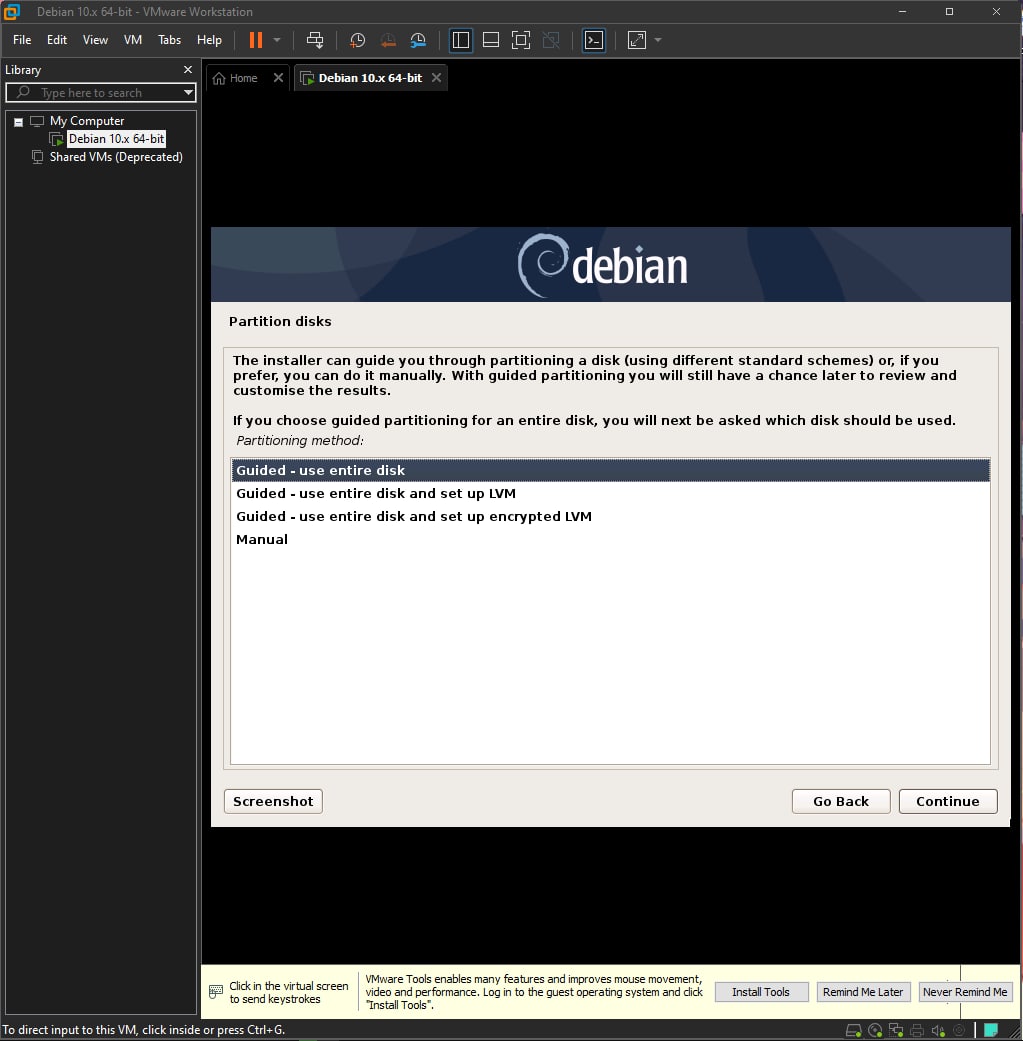Close the Library panel
The height and width of the screenshot is (1041, 1023).
[x=188, y=69]
